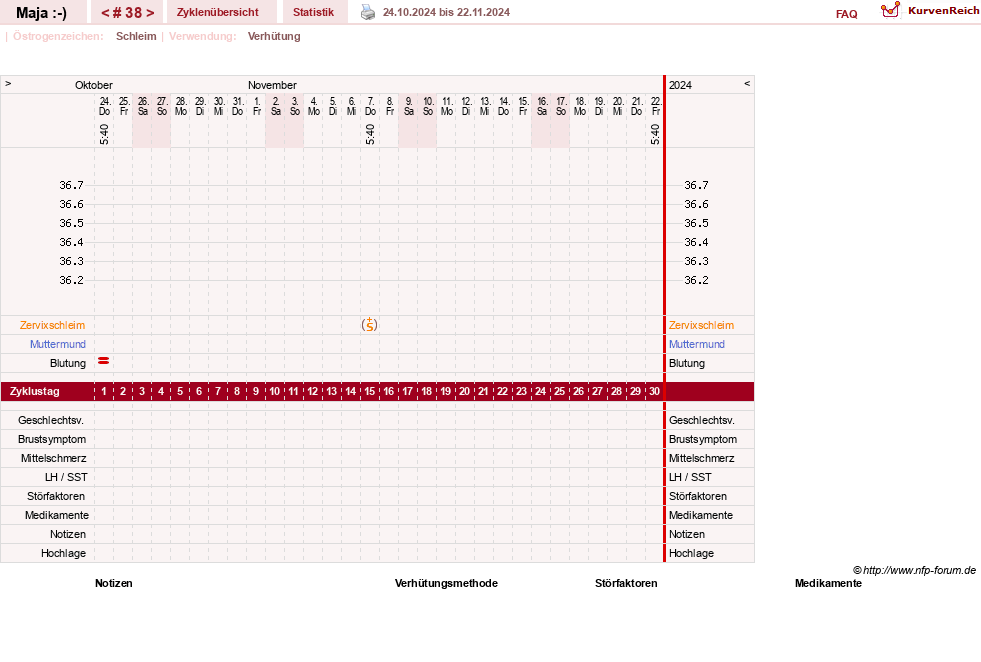Click the 2024 year label
The height and width of the screenshot is (662, 981).
680,85
